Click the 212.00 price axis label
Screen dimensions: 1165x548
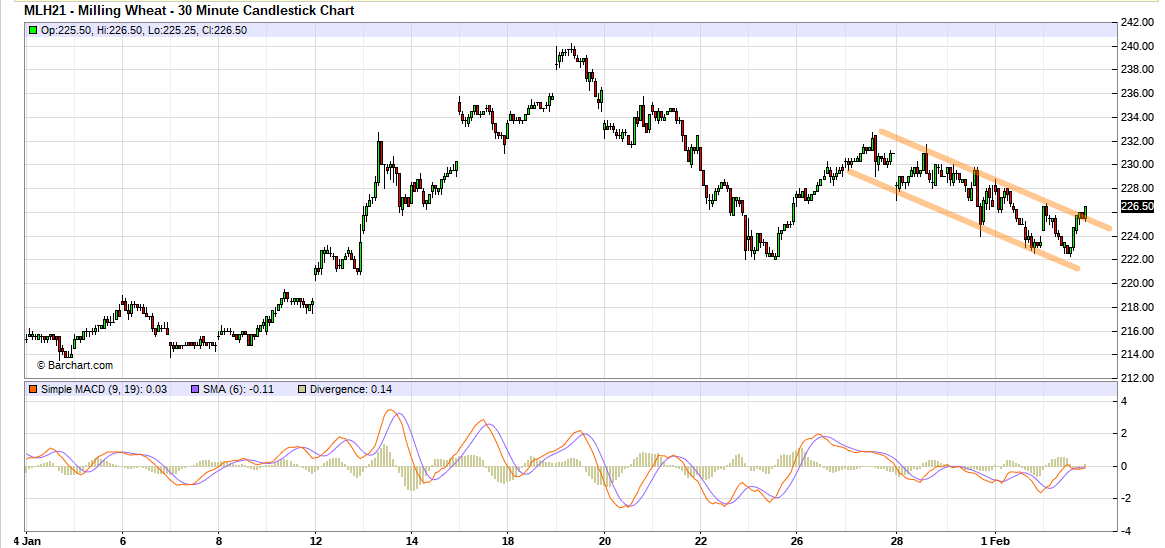1136,378
